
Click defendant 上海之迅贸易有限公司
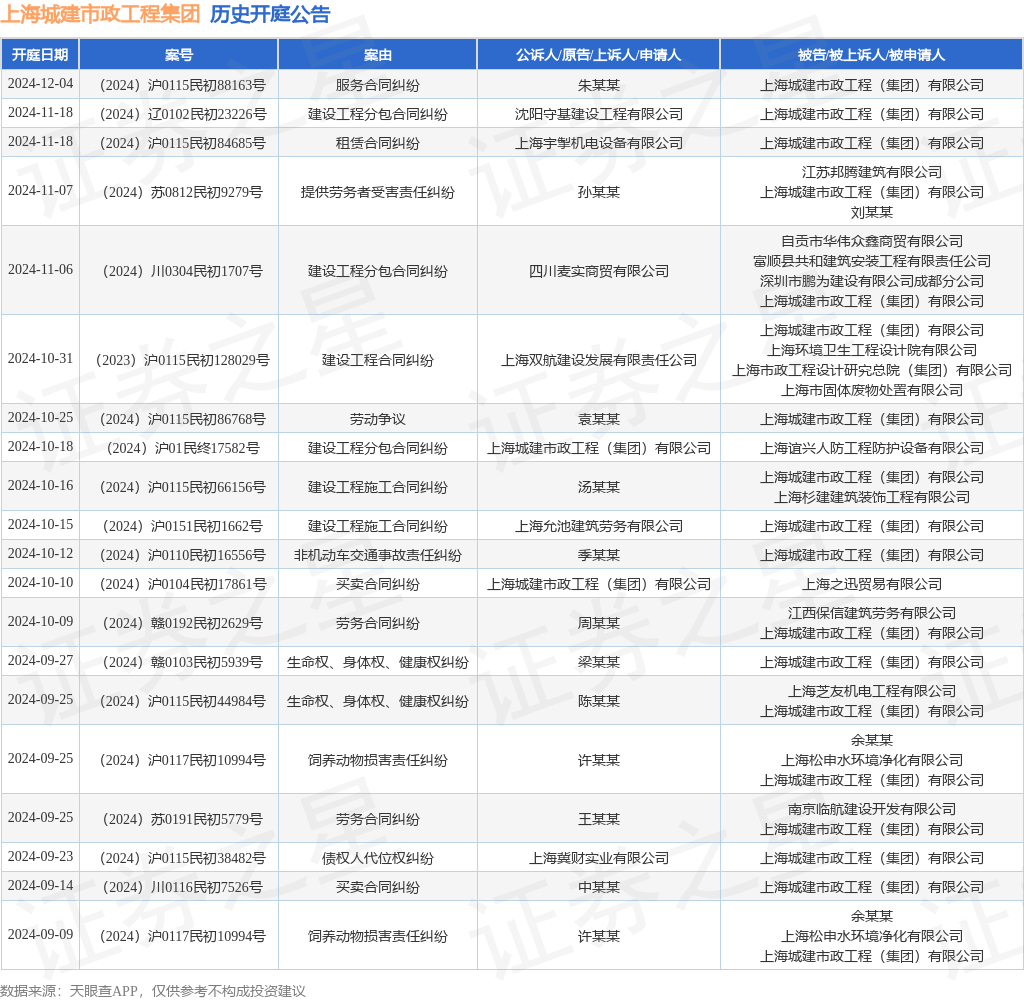coord(871,584)
